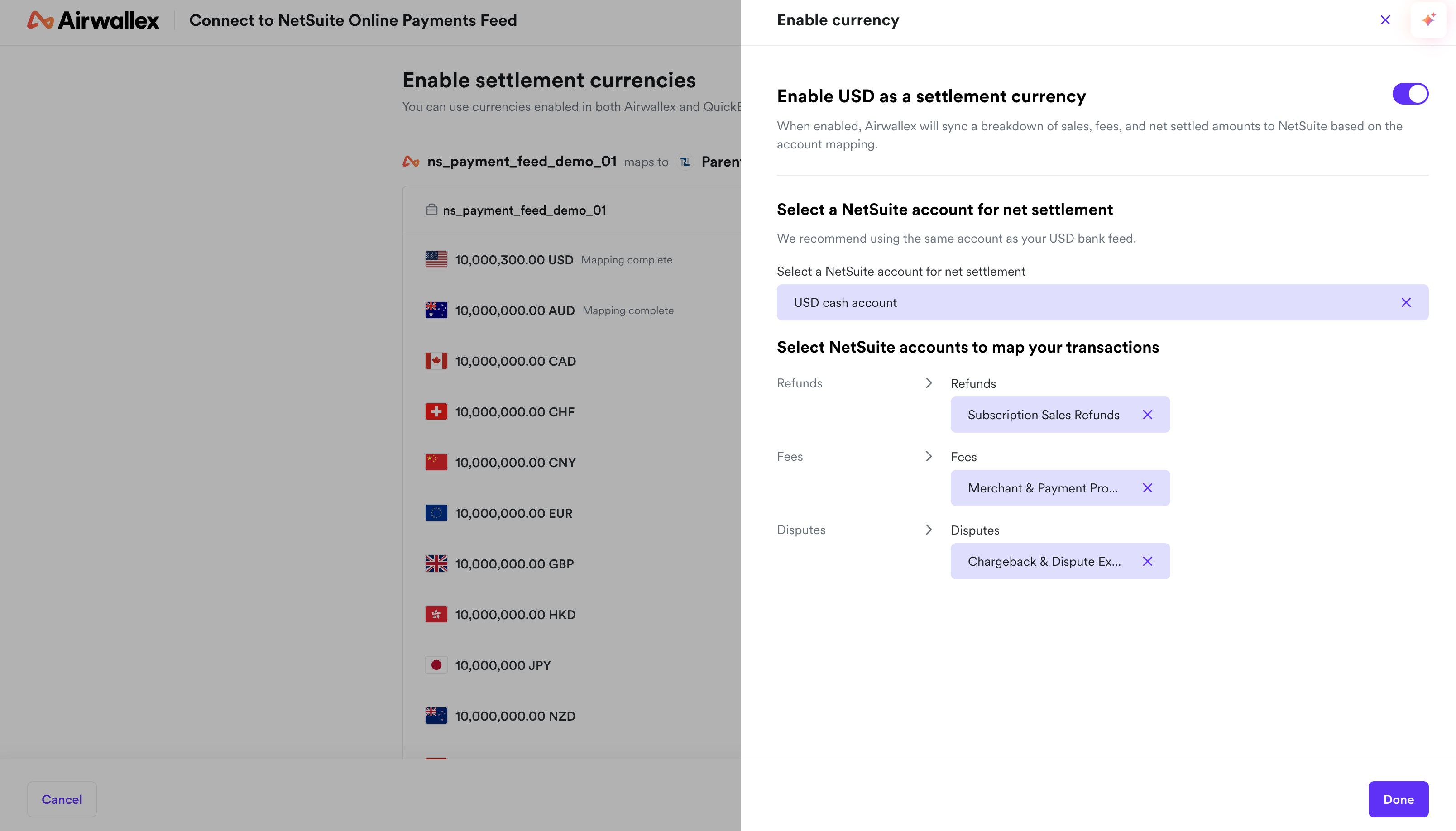Expand the Fees mapping chevron
Screen dimensions: 1456x831
pos(928,456)
